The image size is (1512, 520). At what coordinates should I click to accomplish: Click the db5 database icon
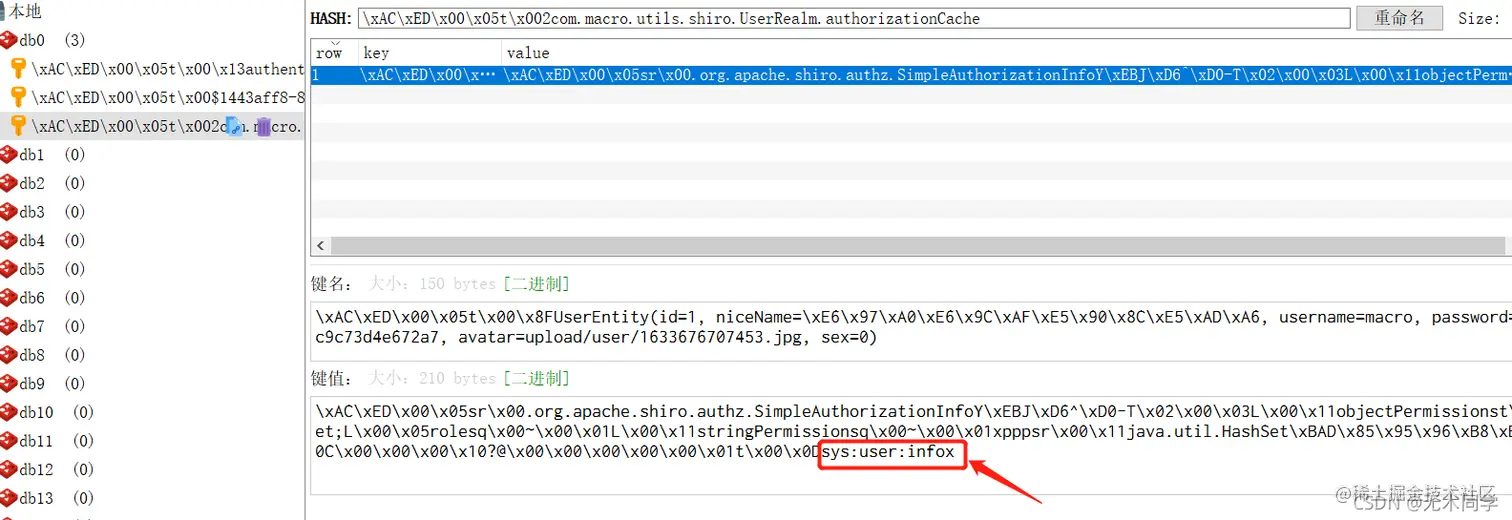click(9, 269)
